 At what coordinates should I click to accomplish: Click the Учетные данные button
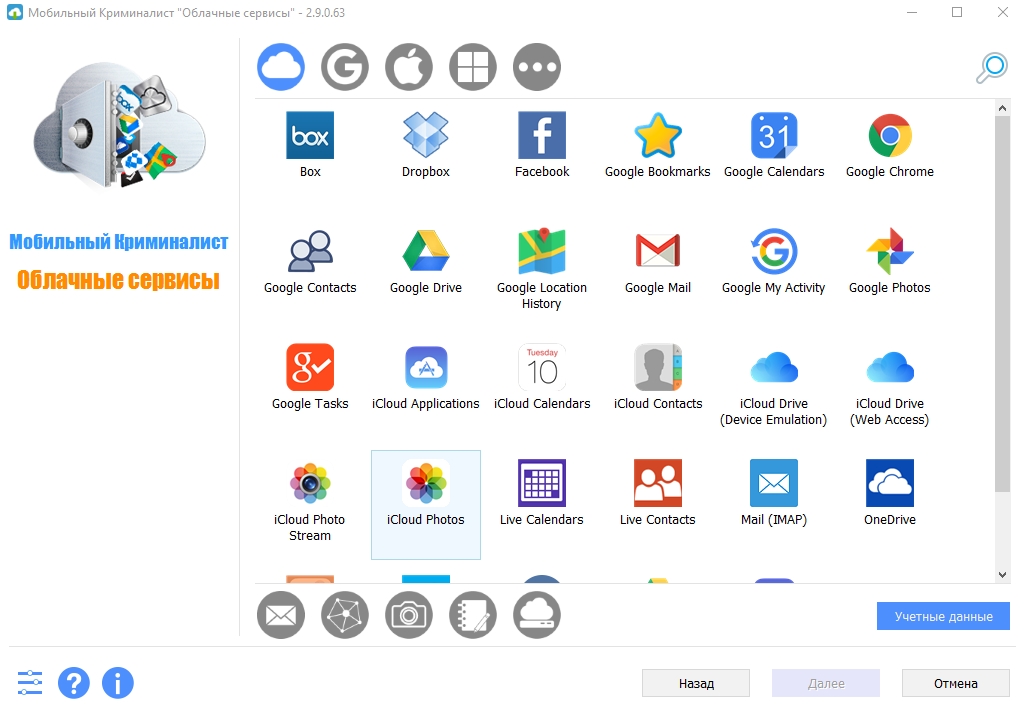coord(943,616)
